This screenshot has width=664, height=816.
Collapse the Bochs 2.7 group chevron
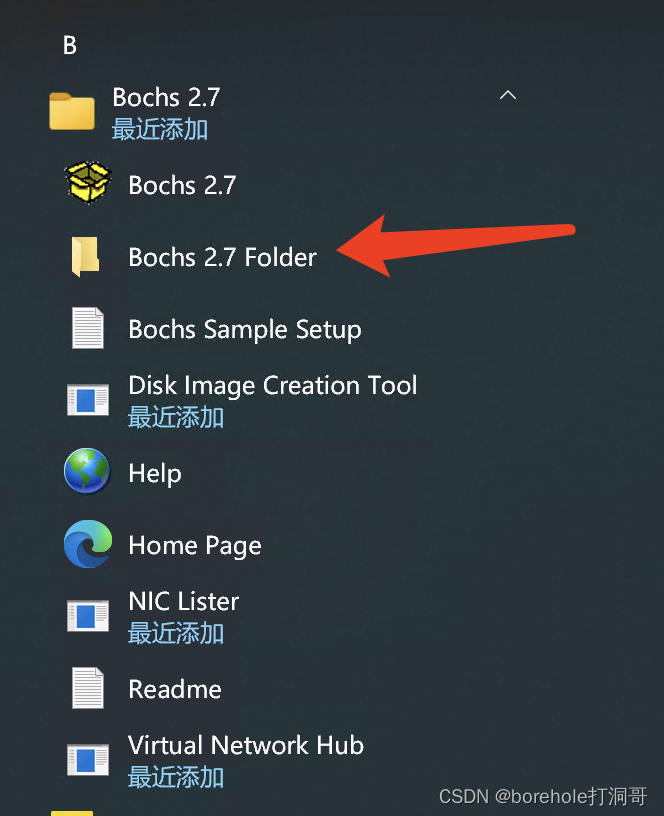(x=508, y=96)
